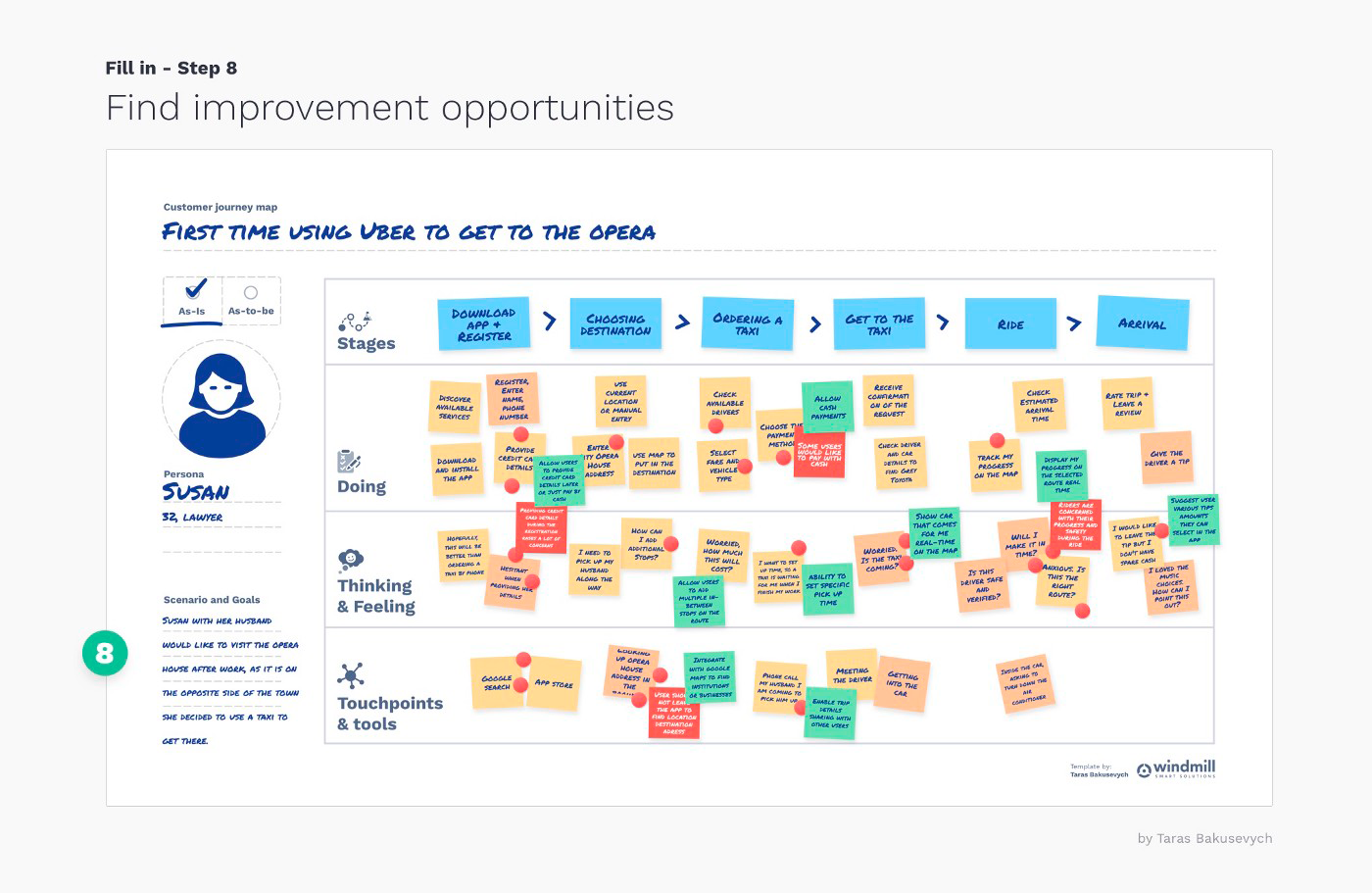Image resolution: width=1372 pixels, height=893 pixels.
Task: Click the 'App store' touchpoint note
Action: [554, 682]
